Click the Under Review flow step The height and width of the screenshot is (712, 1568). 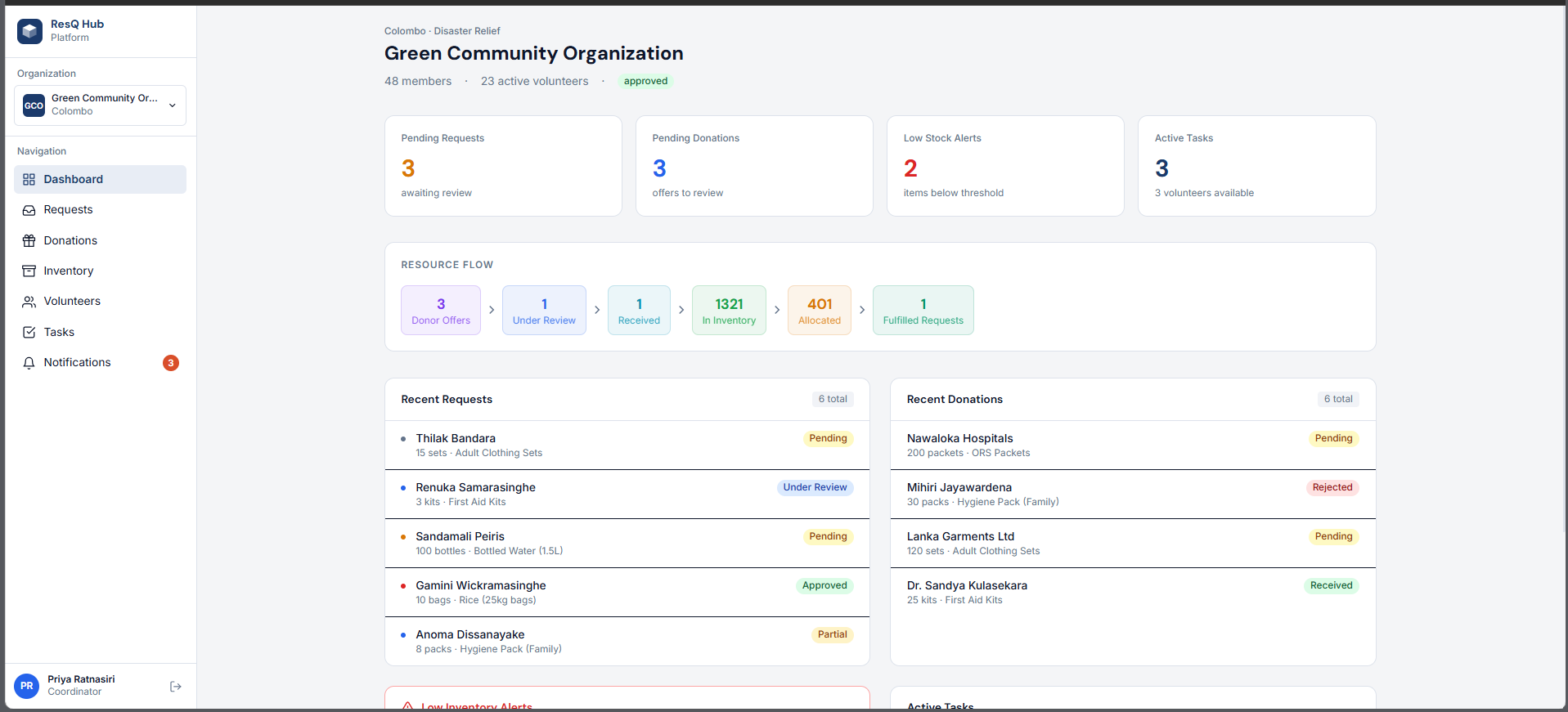[544, 311]
